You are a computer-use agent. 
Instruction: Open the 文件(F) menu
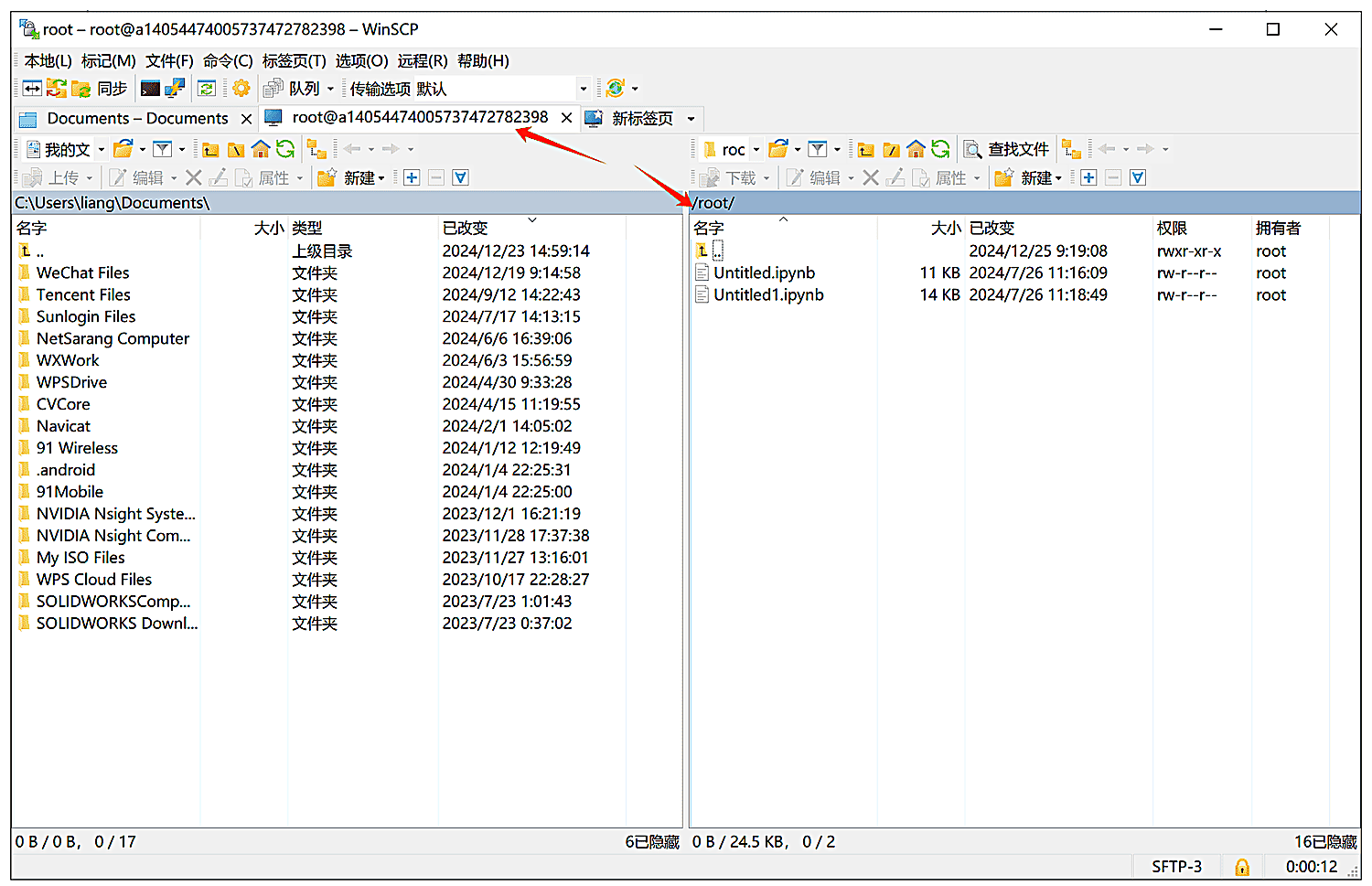169,60
